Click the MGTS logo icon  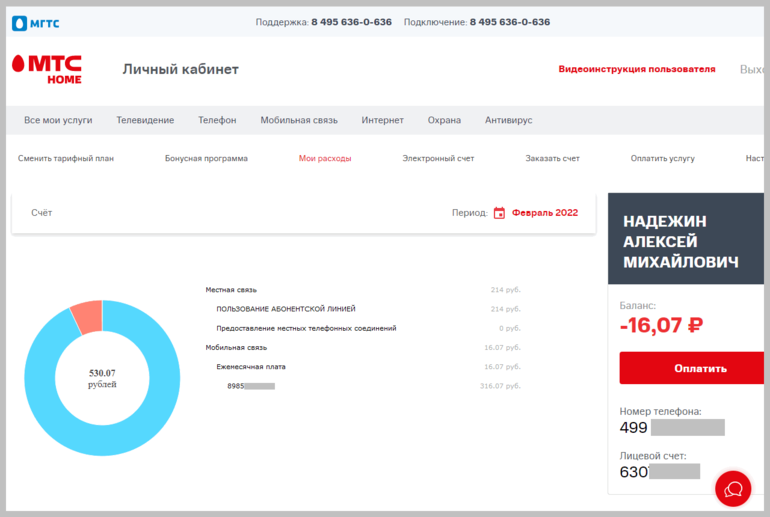coord(19,23)
